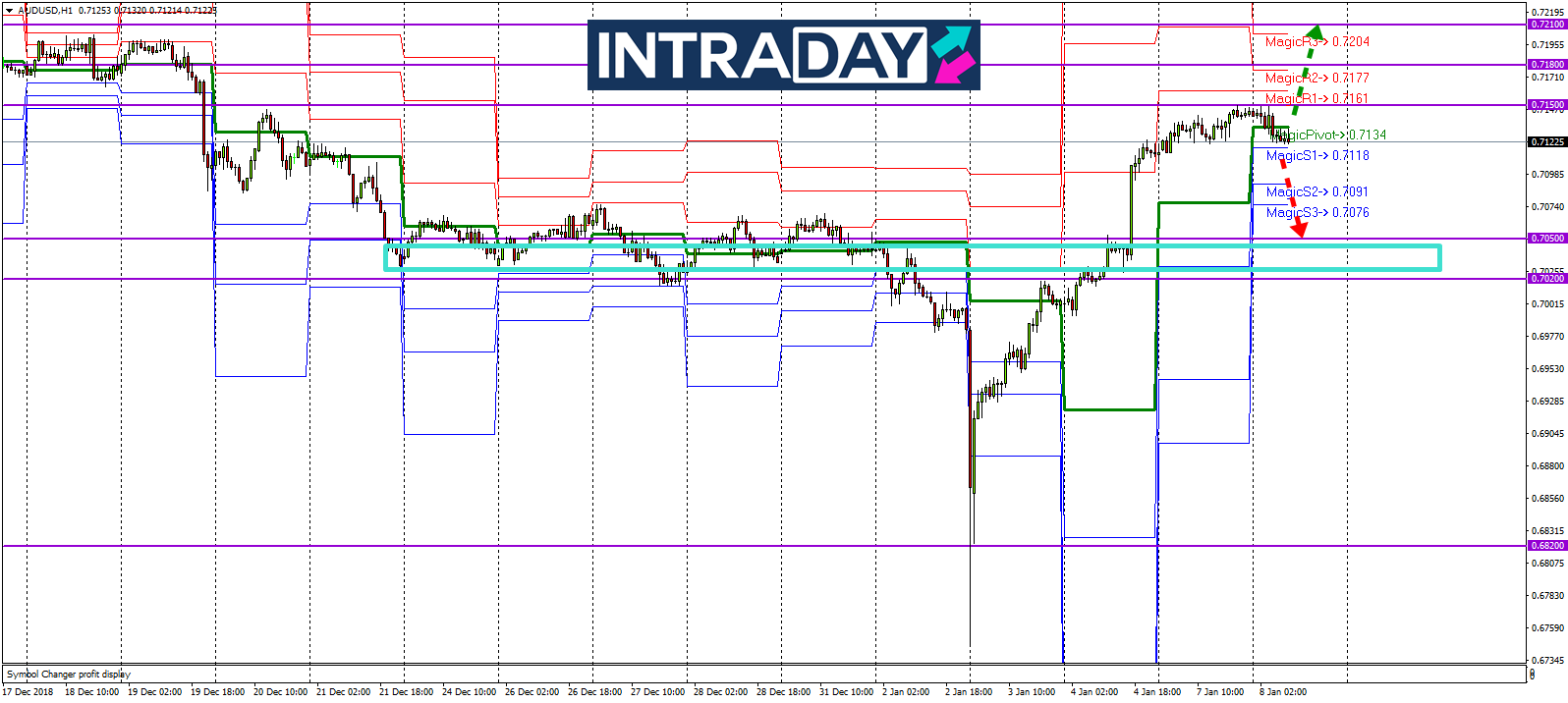Click the AUDUSD,H1 chart title text
The height and width of the screenshot is (703, 1568).
tap(45, 10)
